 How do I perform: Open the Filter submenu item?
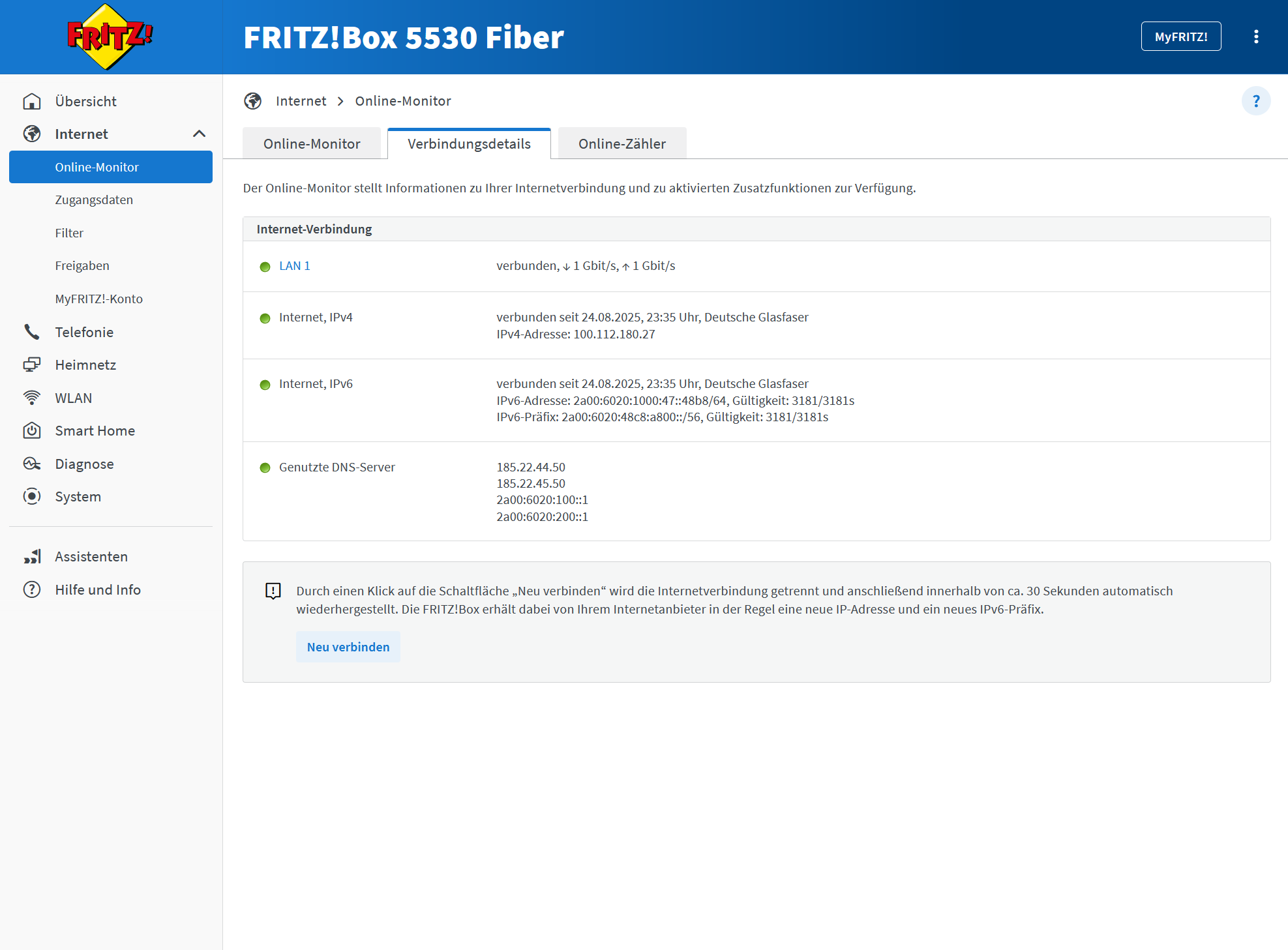(x=69, y=233)
